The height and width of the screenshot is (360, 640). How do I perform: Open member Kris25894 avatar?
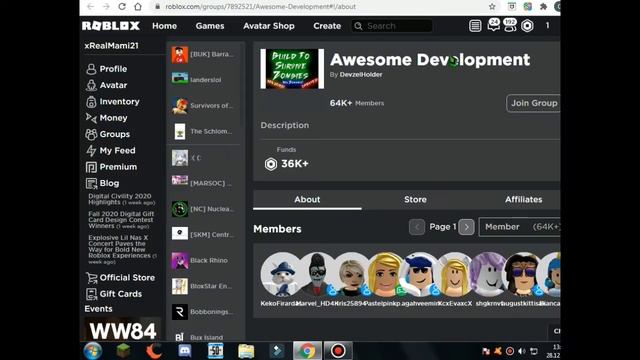351,275
